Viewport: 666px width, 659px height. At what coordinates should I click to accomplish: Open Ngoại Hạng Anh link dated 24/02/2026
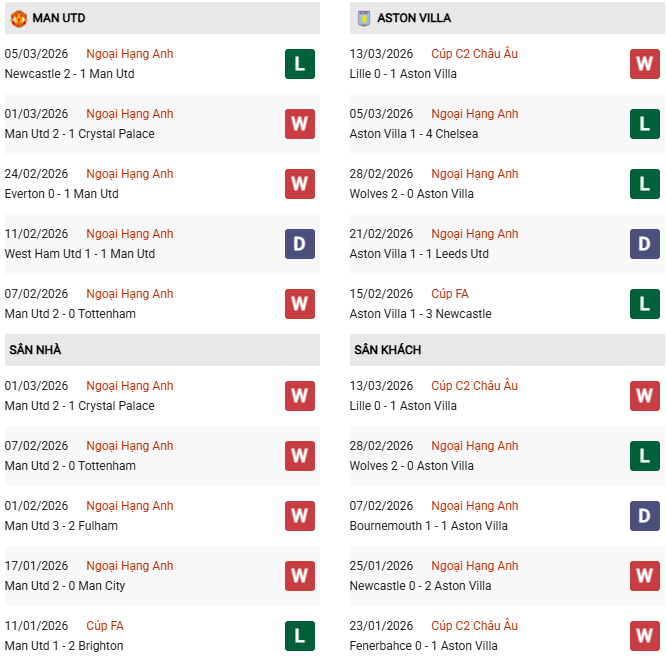coord(130,174)
